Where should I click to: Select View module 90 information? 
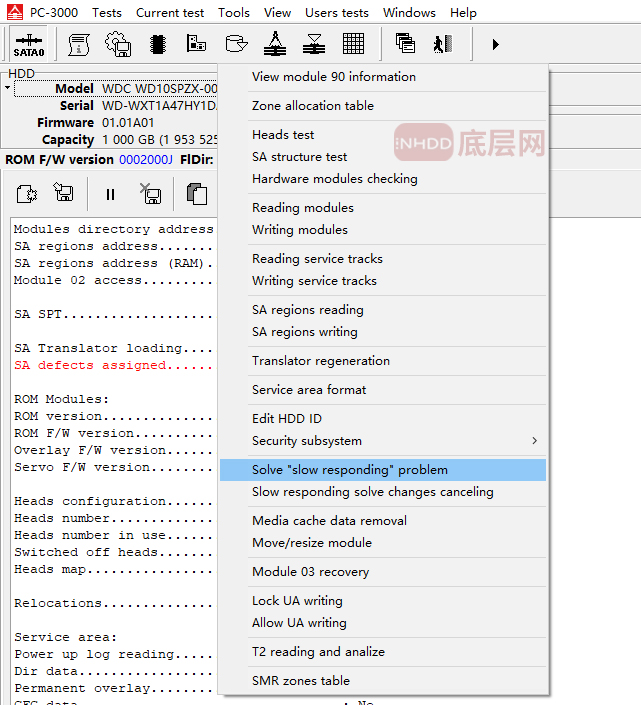pyautogui.click(x=383, y=77)
